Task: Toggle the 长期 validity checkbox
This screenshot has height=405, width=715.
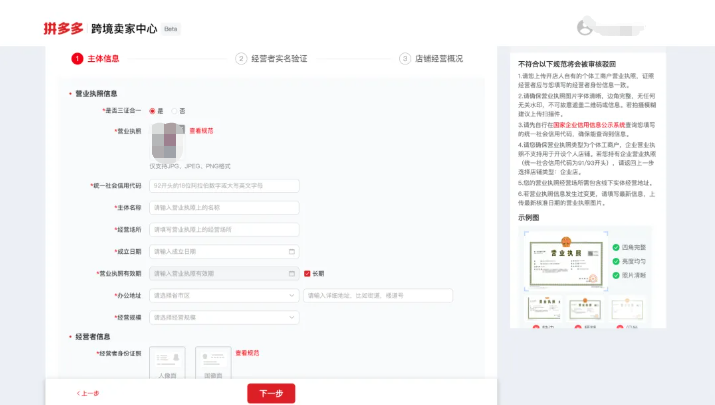Action: [x=307, y=273]
